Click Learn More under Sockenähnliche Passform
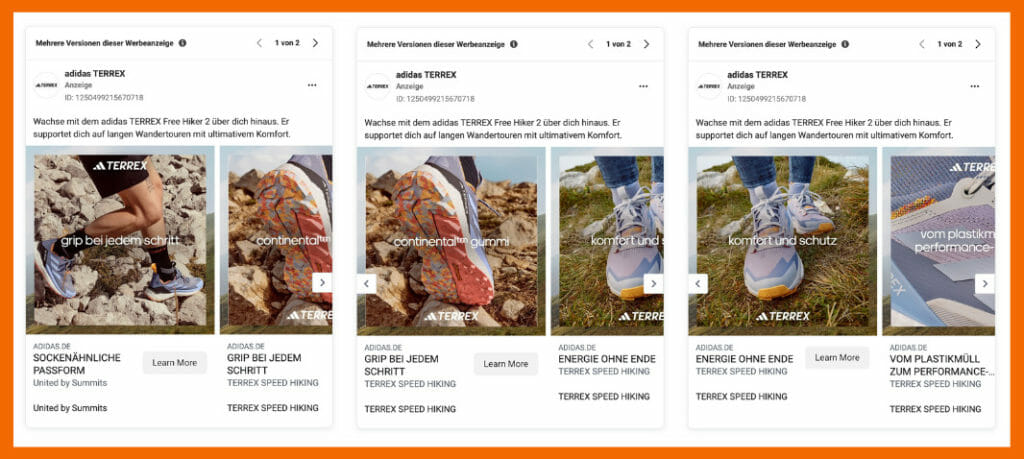Screen dimensions: 1024x459 [x=174, y=363]
